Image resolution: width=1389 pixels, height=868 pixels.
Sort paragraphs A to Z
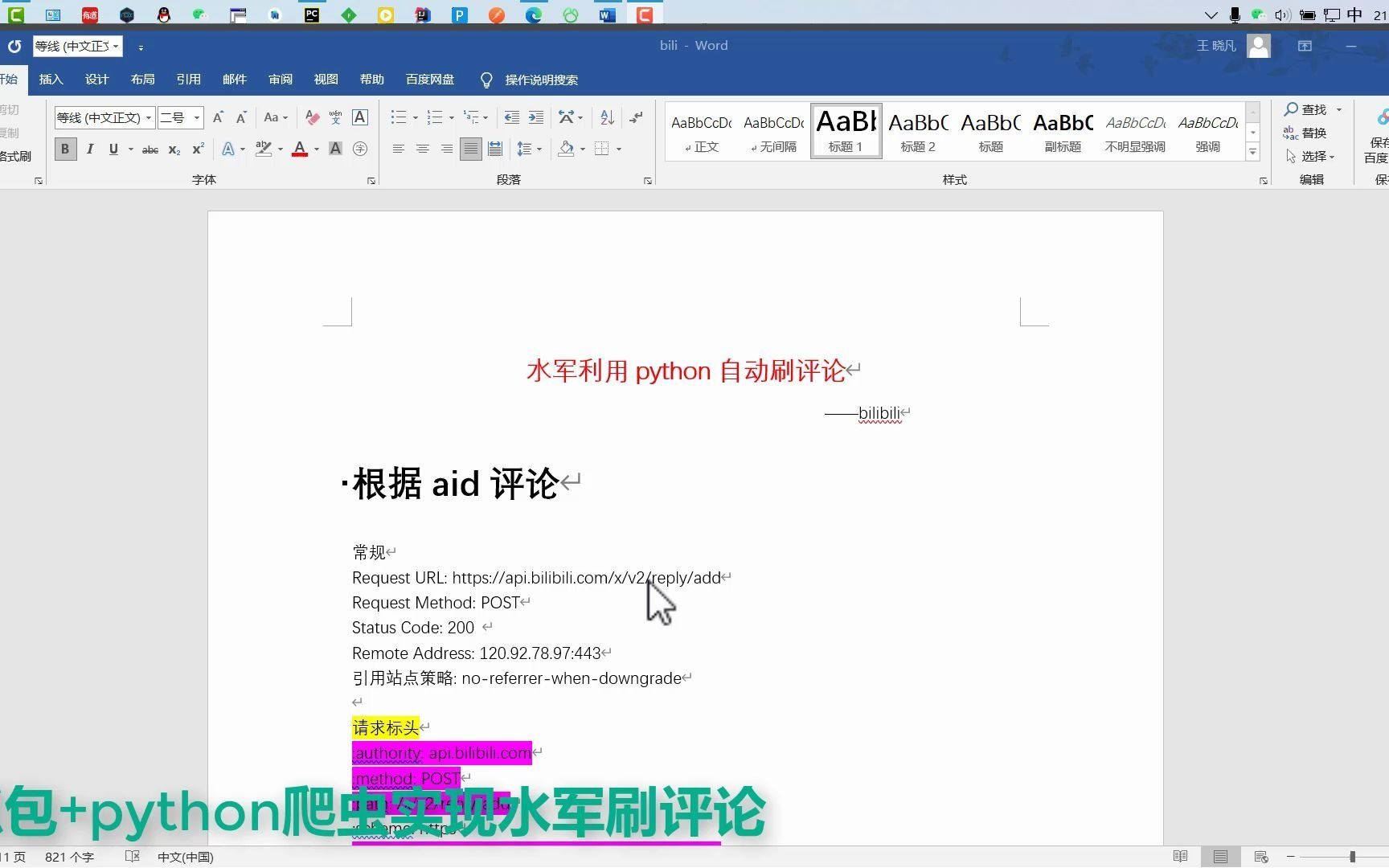click(608, 117)
